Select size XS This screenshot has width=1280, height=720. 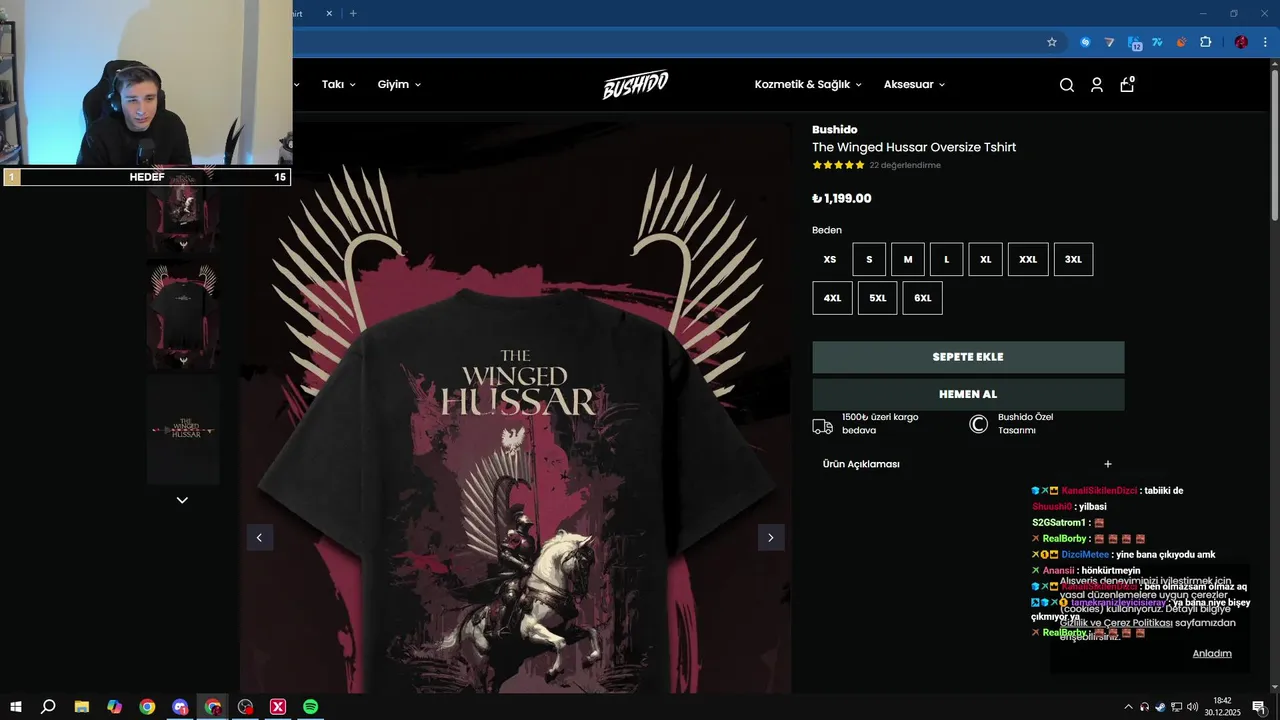(830, 259)
